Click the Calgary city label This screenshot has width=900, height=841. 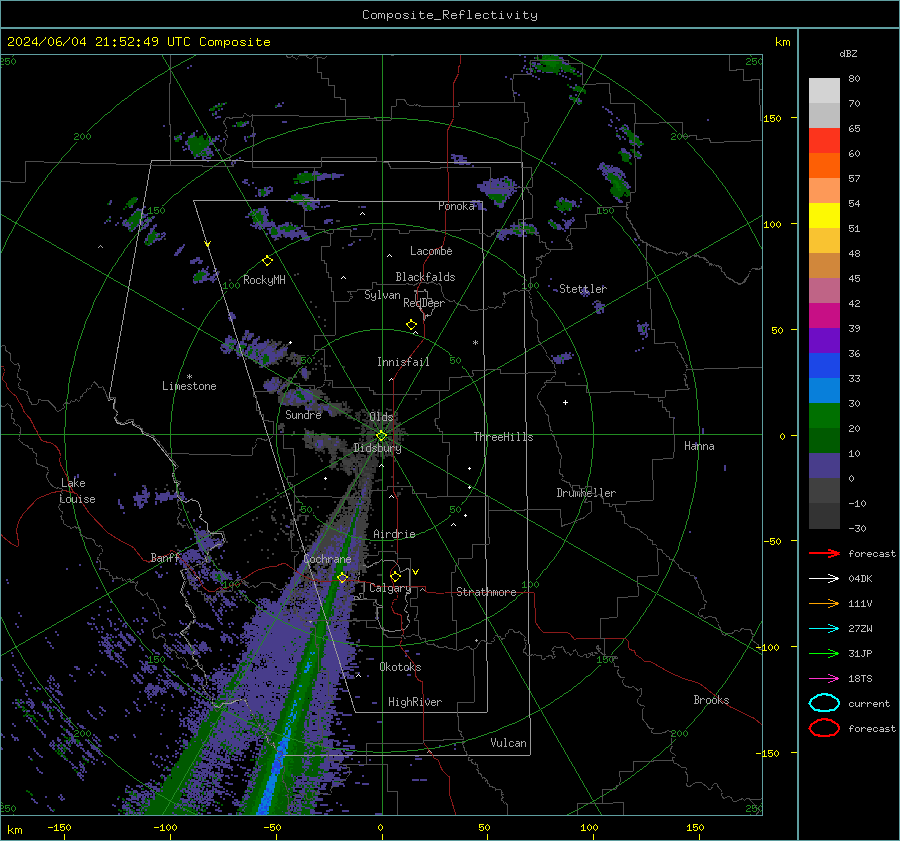(390, 588)
